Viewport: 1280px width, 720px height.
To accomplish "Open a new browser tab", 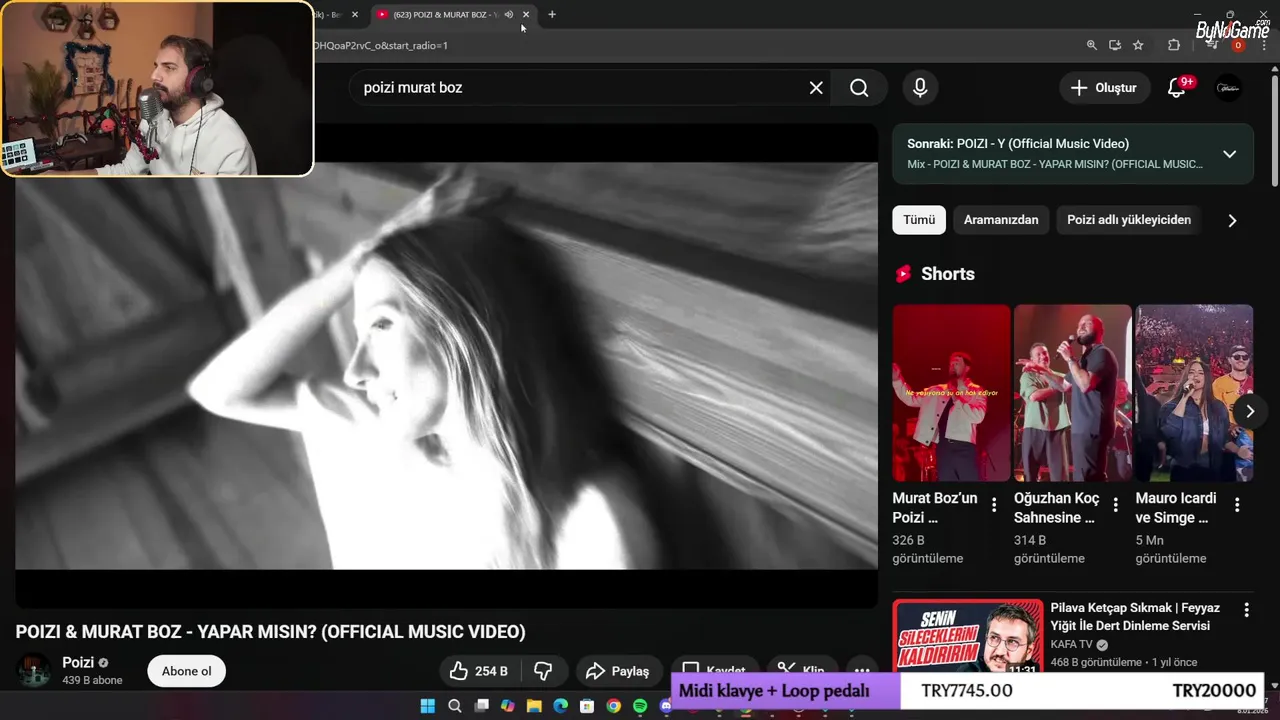I will 552,15.
